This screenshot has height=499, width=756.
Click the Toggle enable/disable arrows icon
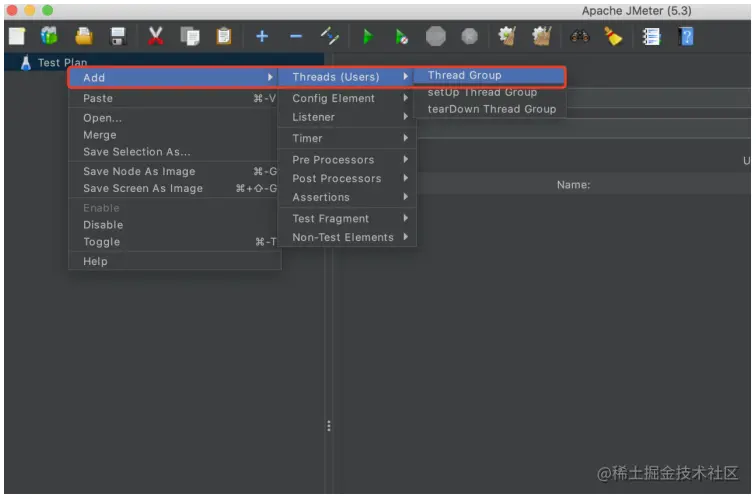click(x=330, y=36)
